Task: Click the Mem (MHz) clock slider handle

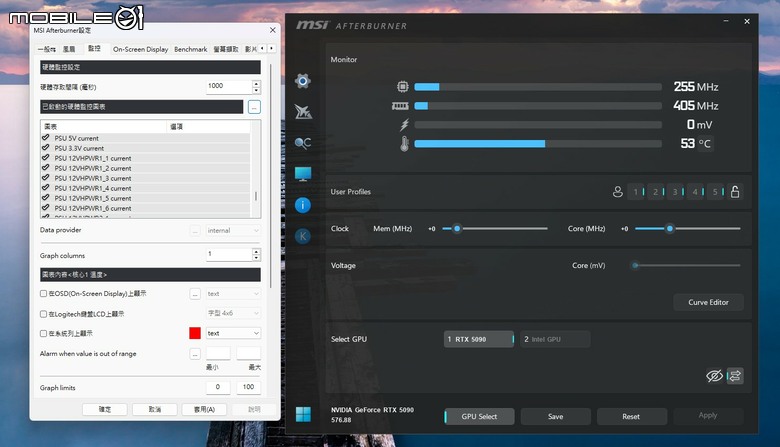Action: tap(457, 229)
